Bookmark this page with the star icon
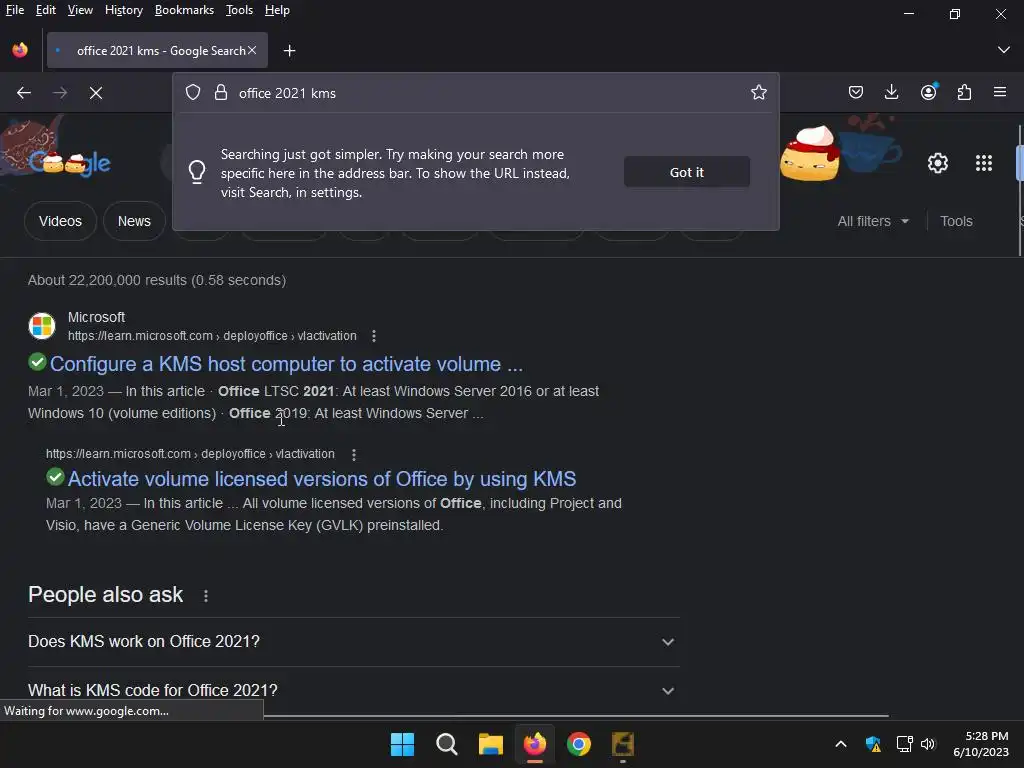 pyautogui.click(x=758, y=93)
